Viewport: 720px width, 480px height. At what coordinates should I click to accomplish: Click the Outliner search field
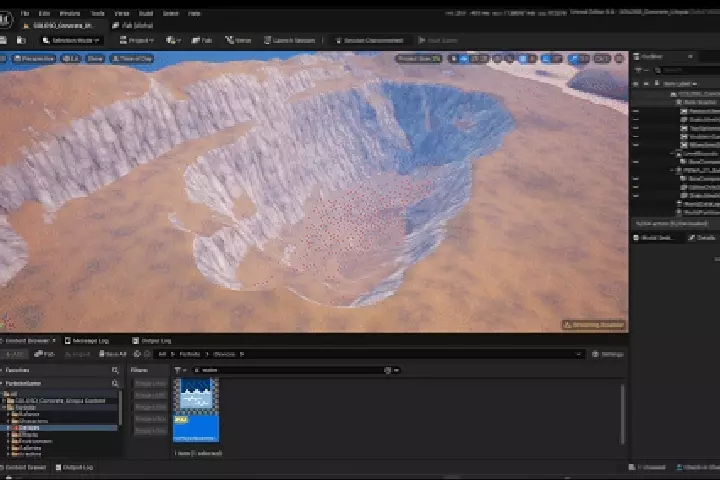tap(687, 70)
